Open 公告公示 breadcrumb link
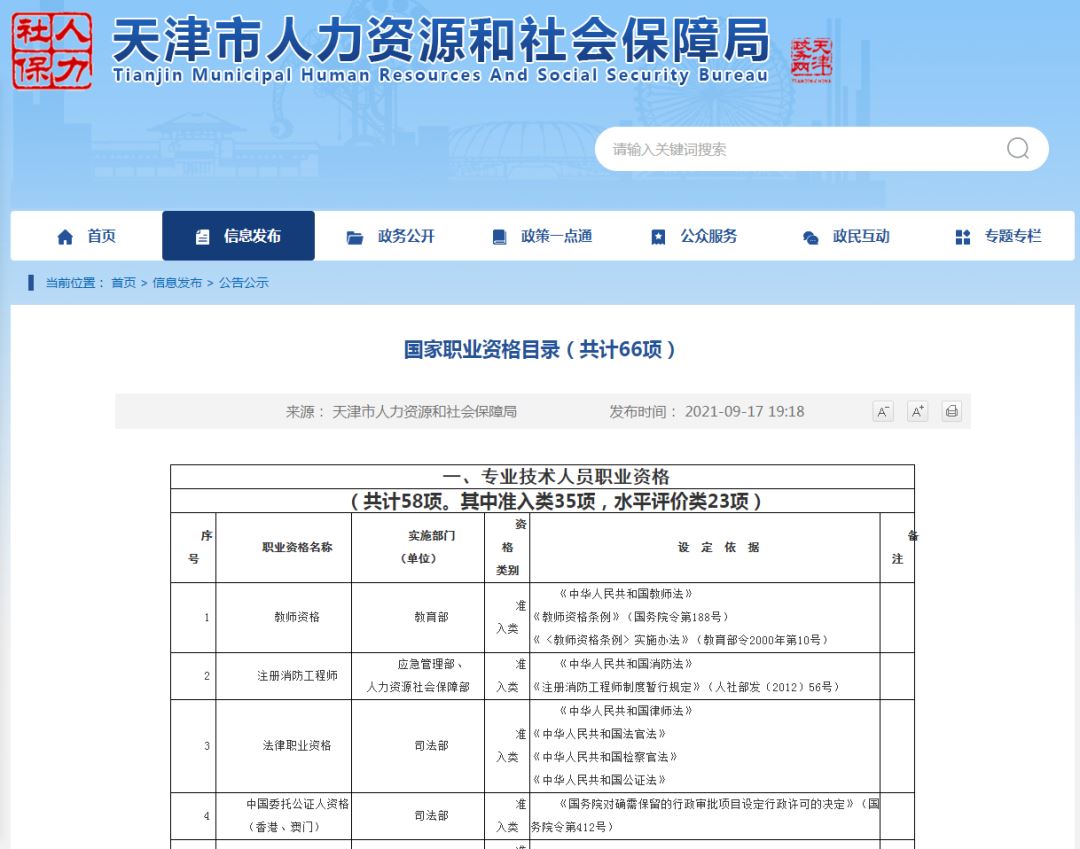The height and width of the screenshot is (849, 1080). (x=244, y=283)
